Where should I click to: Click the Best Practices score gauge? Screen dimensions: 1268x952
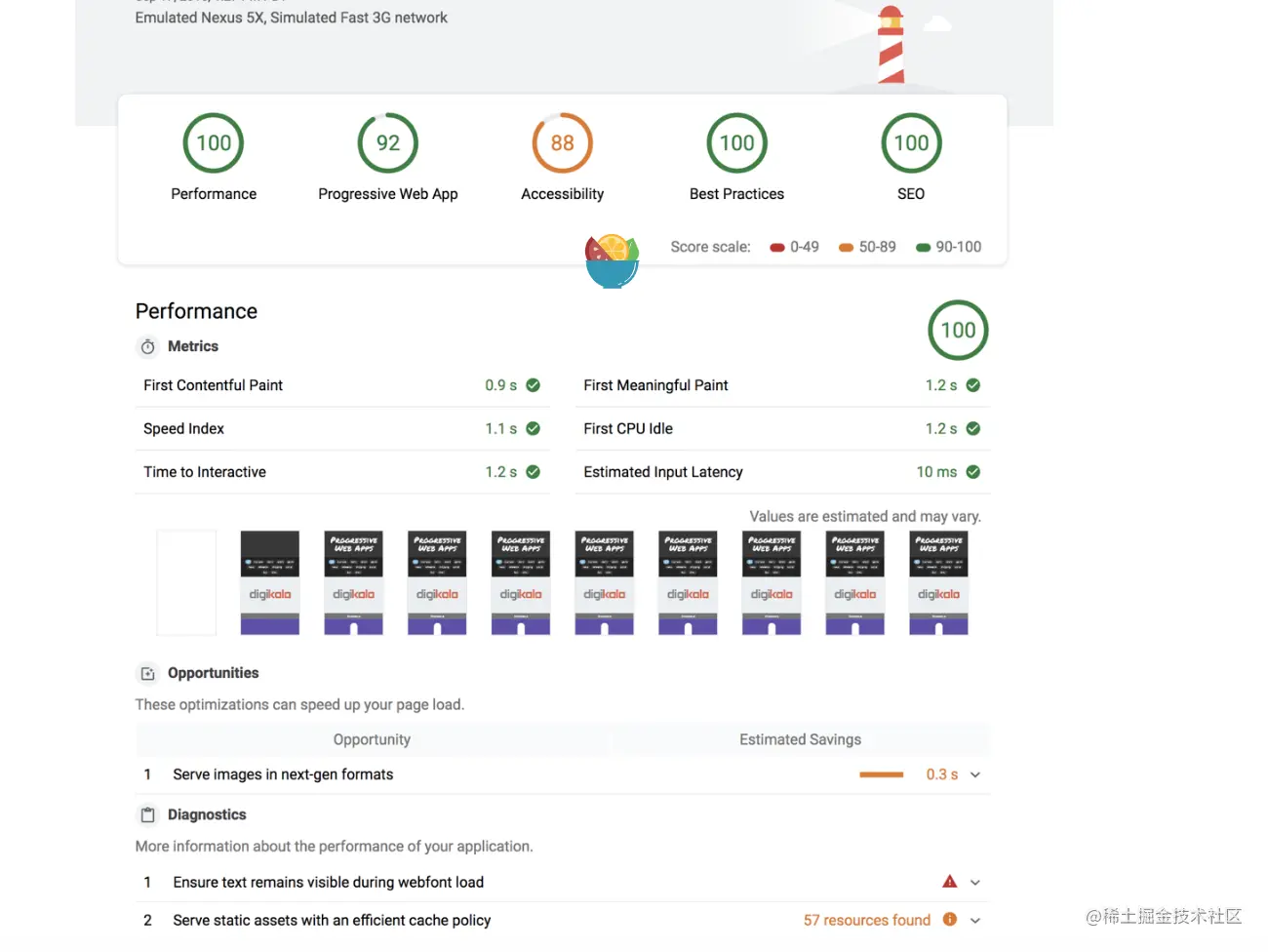tap(737, 143)
